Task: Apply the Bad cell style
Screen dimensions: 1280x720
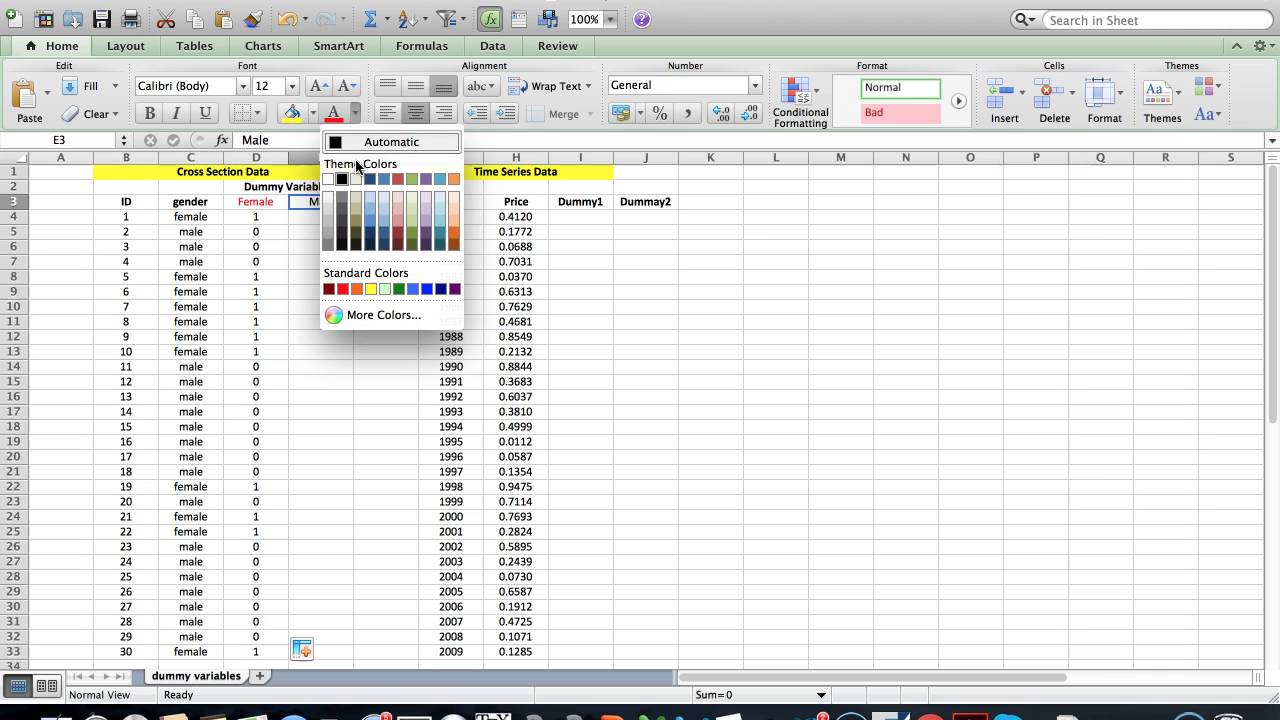Action: (900, 113)
